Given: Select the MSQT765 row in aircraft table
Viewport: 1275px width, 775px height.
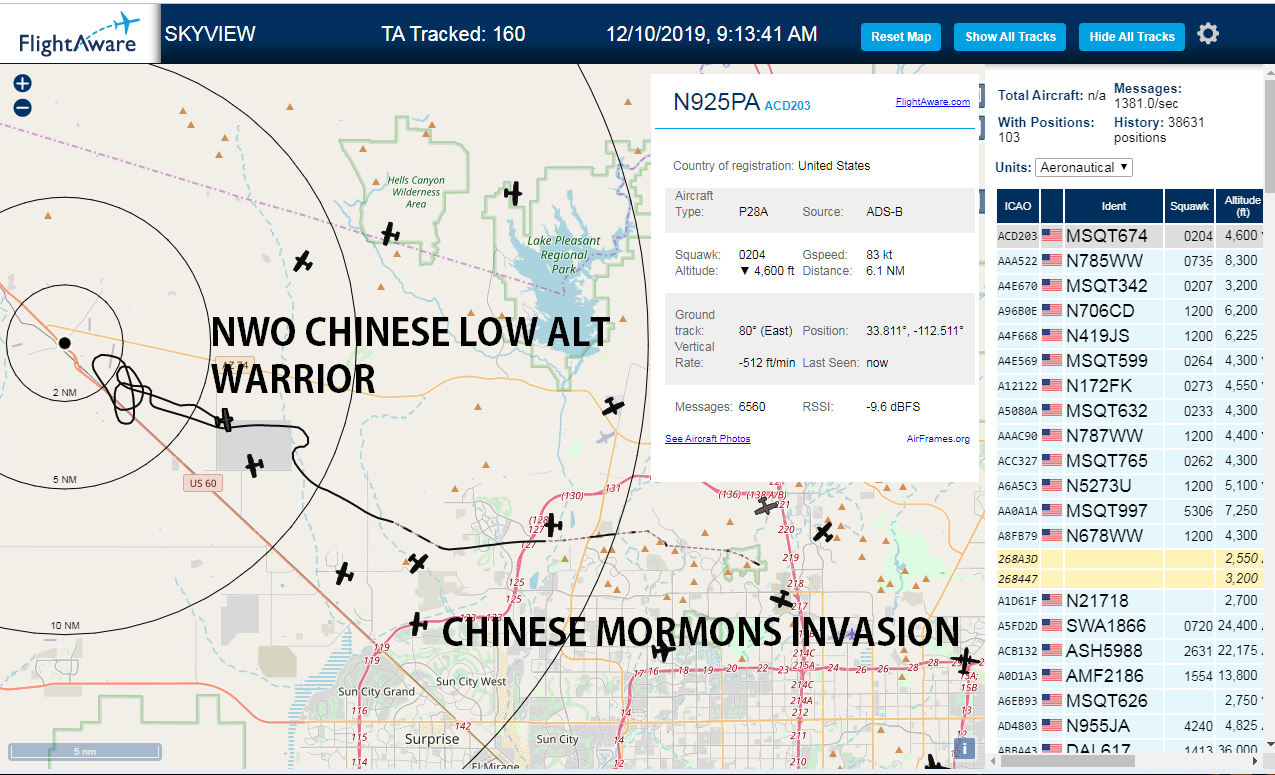Looking at the screenshot, I should tap(1131, 461).
